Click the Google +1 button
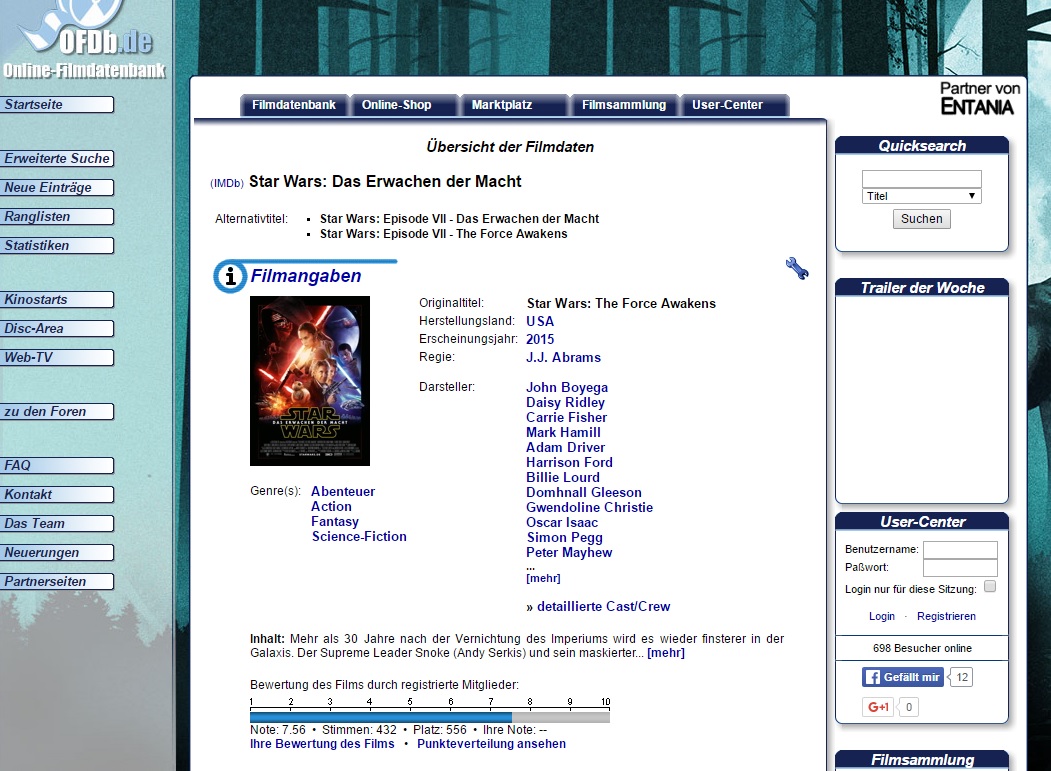1051x771 pixels. point(878,707)
